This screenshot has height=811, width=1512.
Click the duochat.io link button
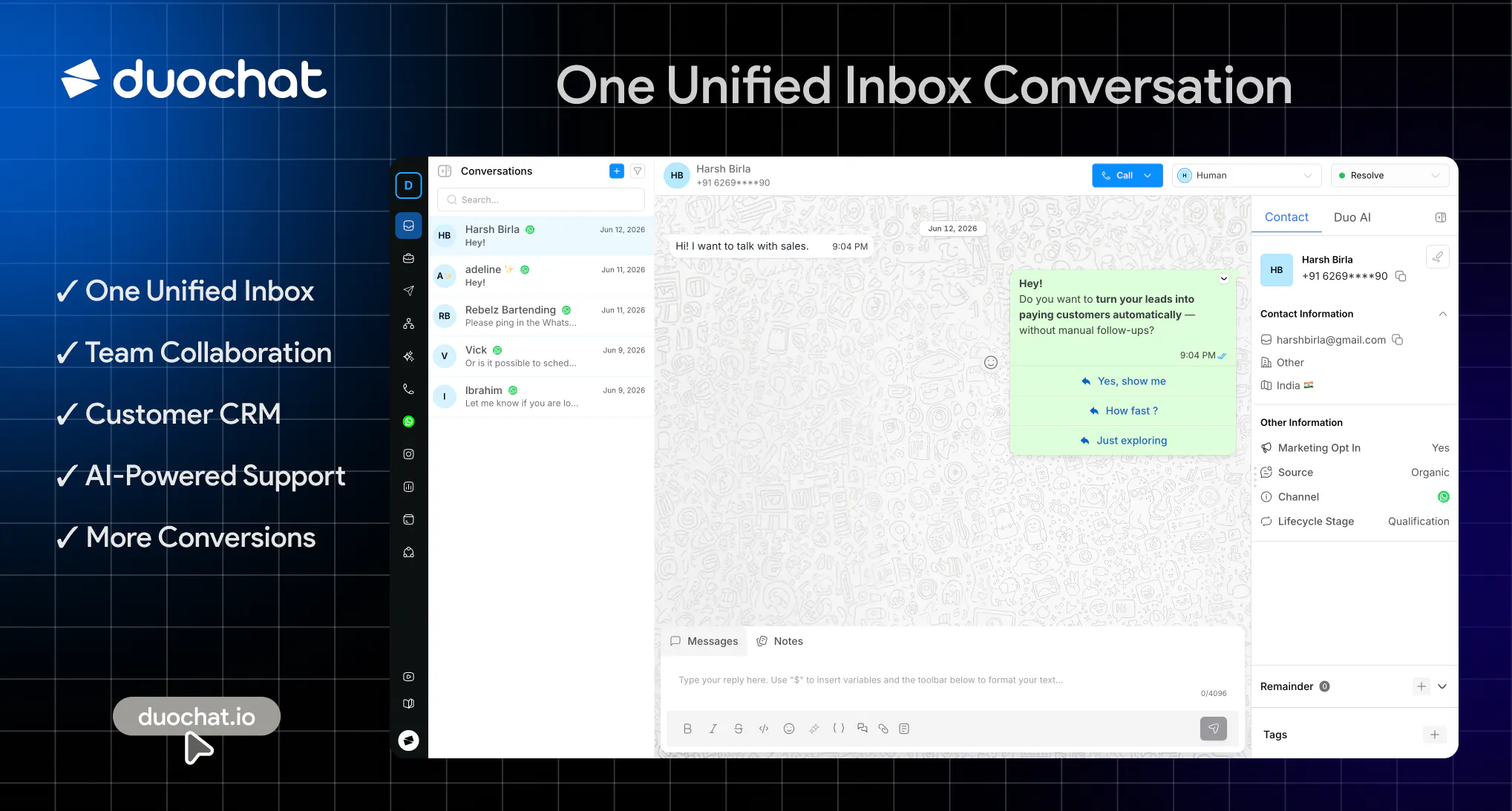pos(197,716)
